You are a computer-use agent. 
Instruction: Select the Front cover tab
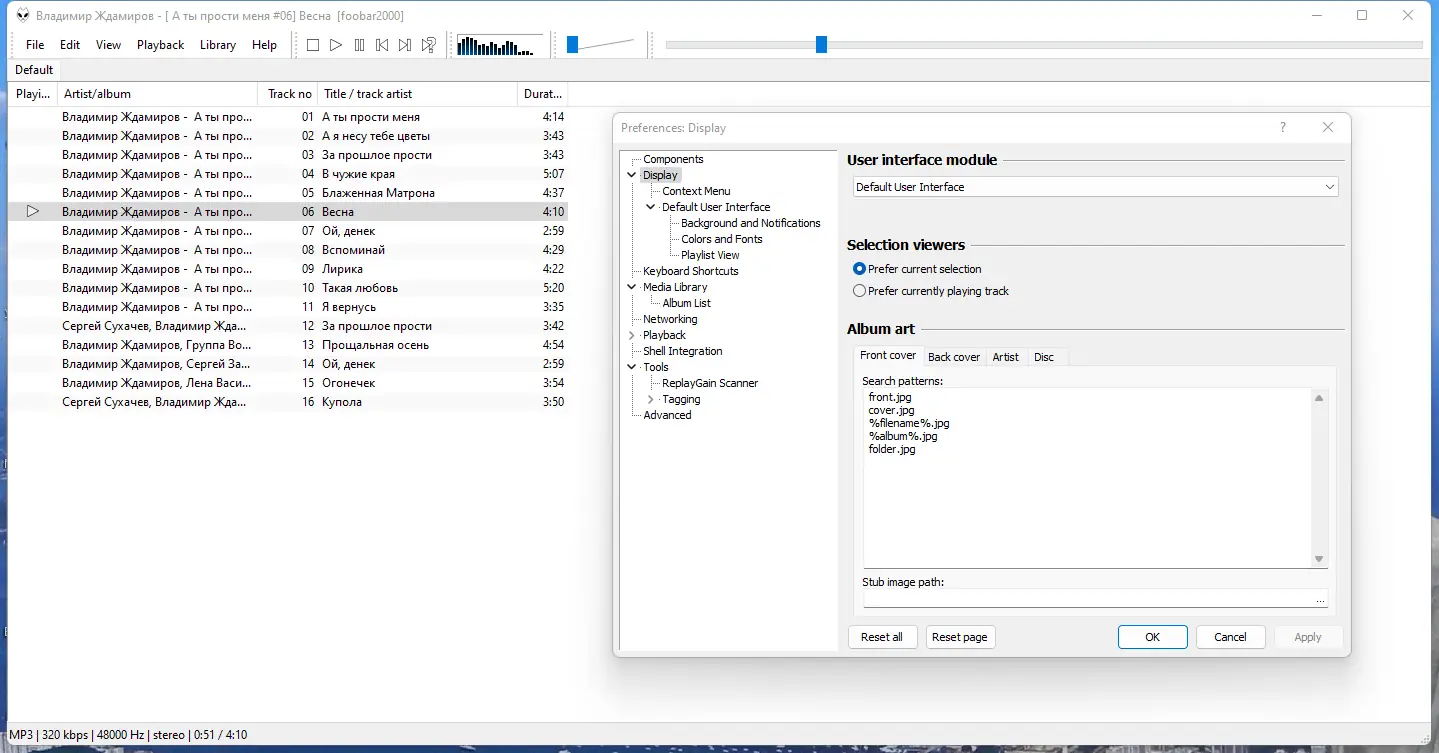(888, 356)
